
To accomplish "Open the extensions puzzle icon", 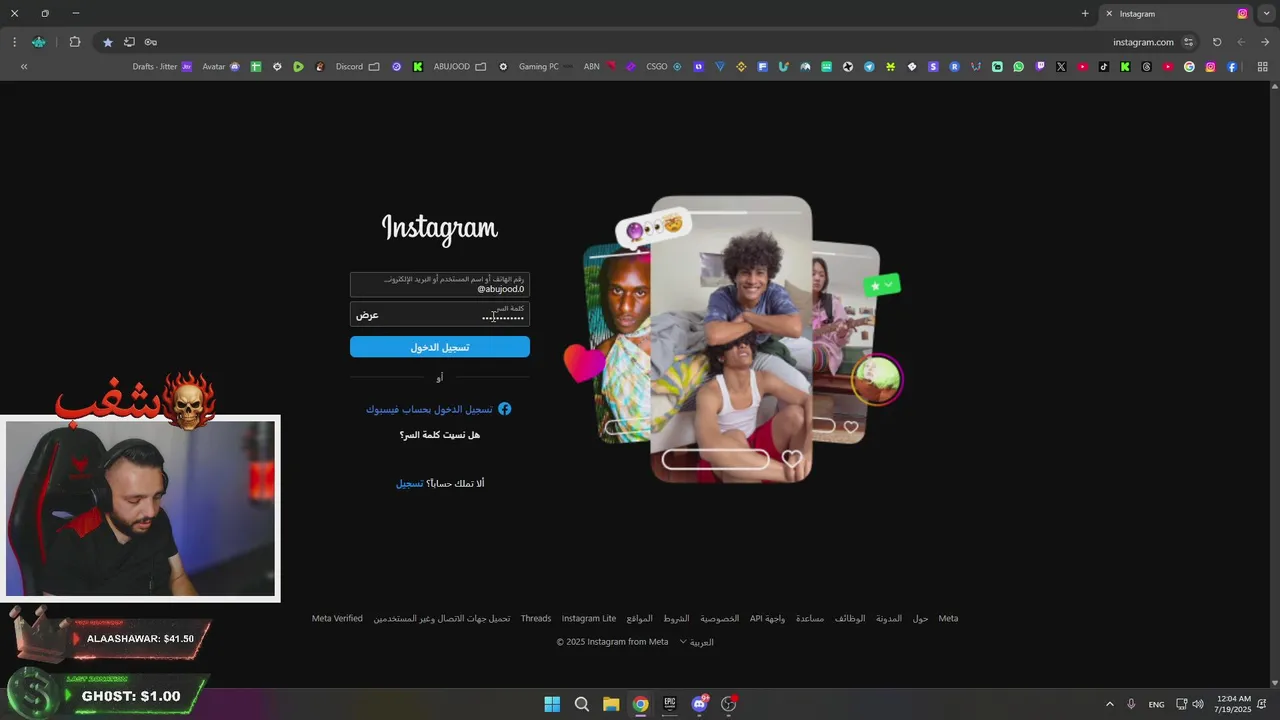I will (75, 42).
